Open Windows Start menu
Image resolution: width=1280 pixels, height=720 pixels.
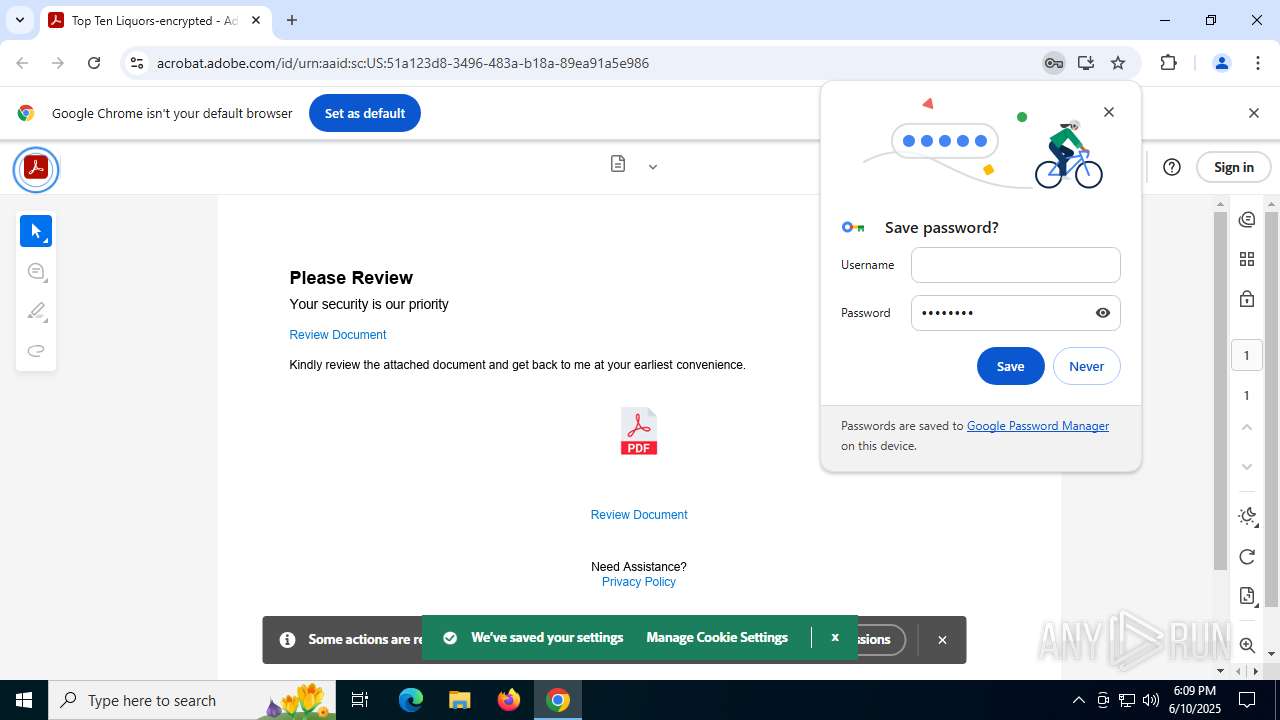click(x=24, y=700)
